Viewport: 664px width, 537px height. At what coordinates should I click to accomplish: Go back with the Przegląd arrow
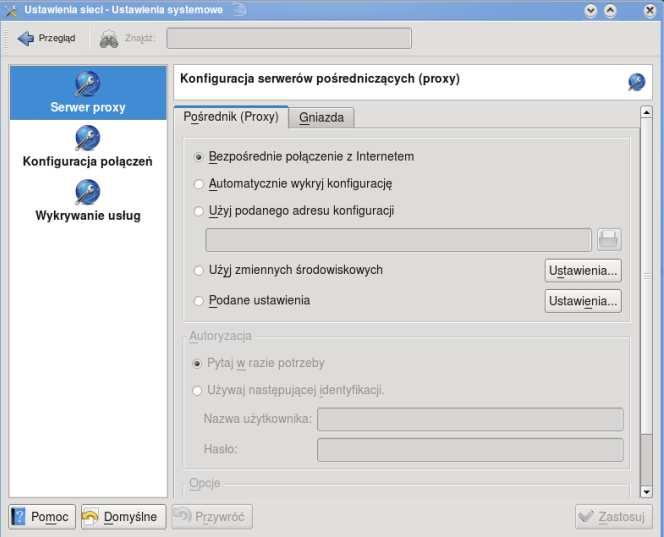(46, 39)
